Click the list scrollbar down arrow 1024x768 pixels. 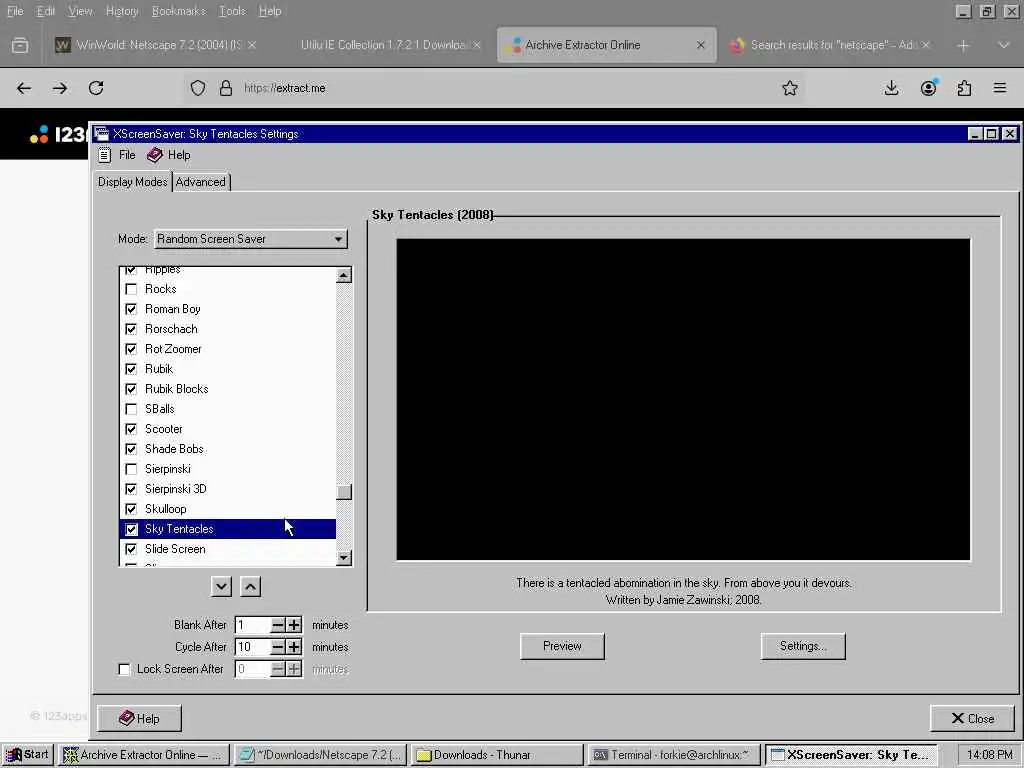[344, 558]
